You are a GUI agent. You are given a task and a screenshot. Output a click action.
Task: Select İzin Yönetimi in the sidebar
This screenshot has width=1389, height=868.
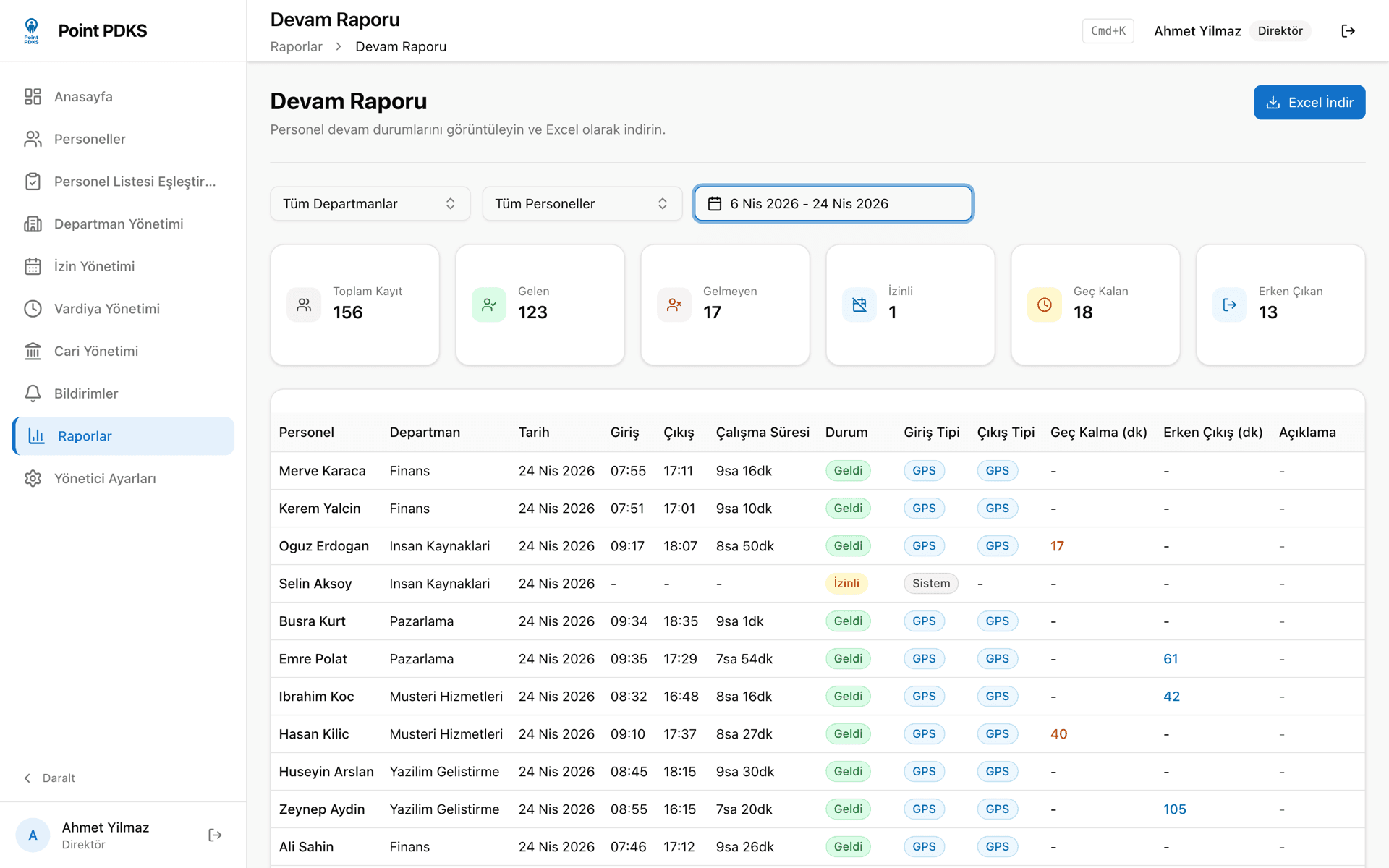pos(123,266)
